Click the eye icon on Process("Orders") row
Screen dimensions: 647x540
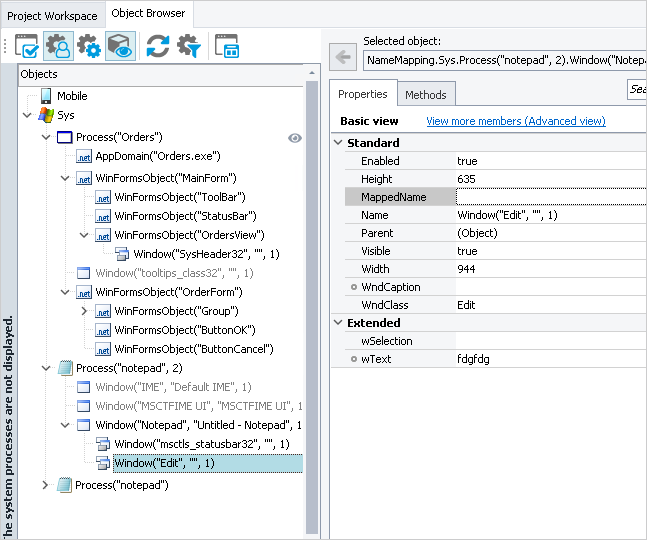[x=295, y=138]
